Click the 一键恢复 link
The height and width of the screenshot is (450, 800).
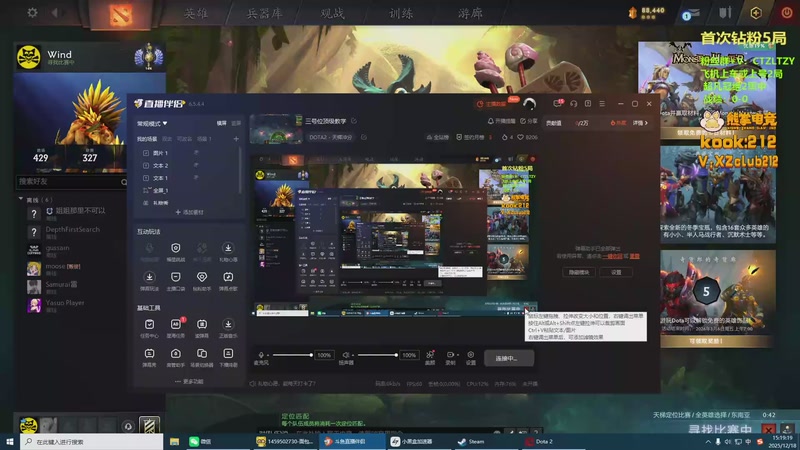612,256
